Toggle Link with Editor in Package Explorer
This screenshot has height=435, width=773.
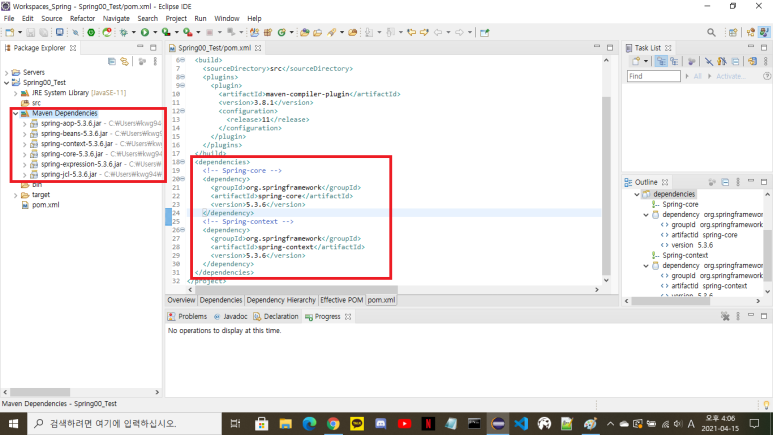[125, 62]
